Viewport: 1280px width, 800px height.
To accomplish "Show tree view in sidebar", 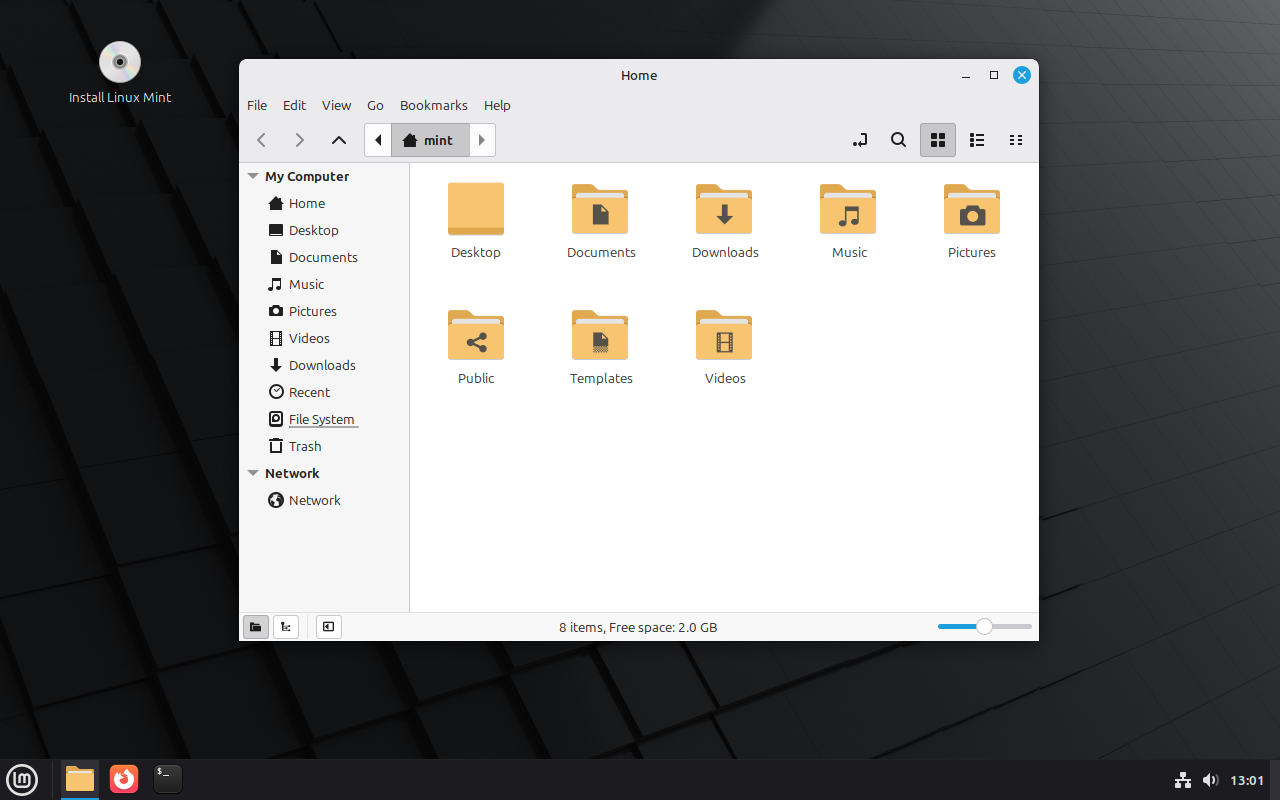I will click(286, 627).
